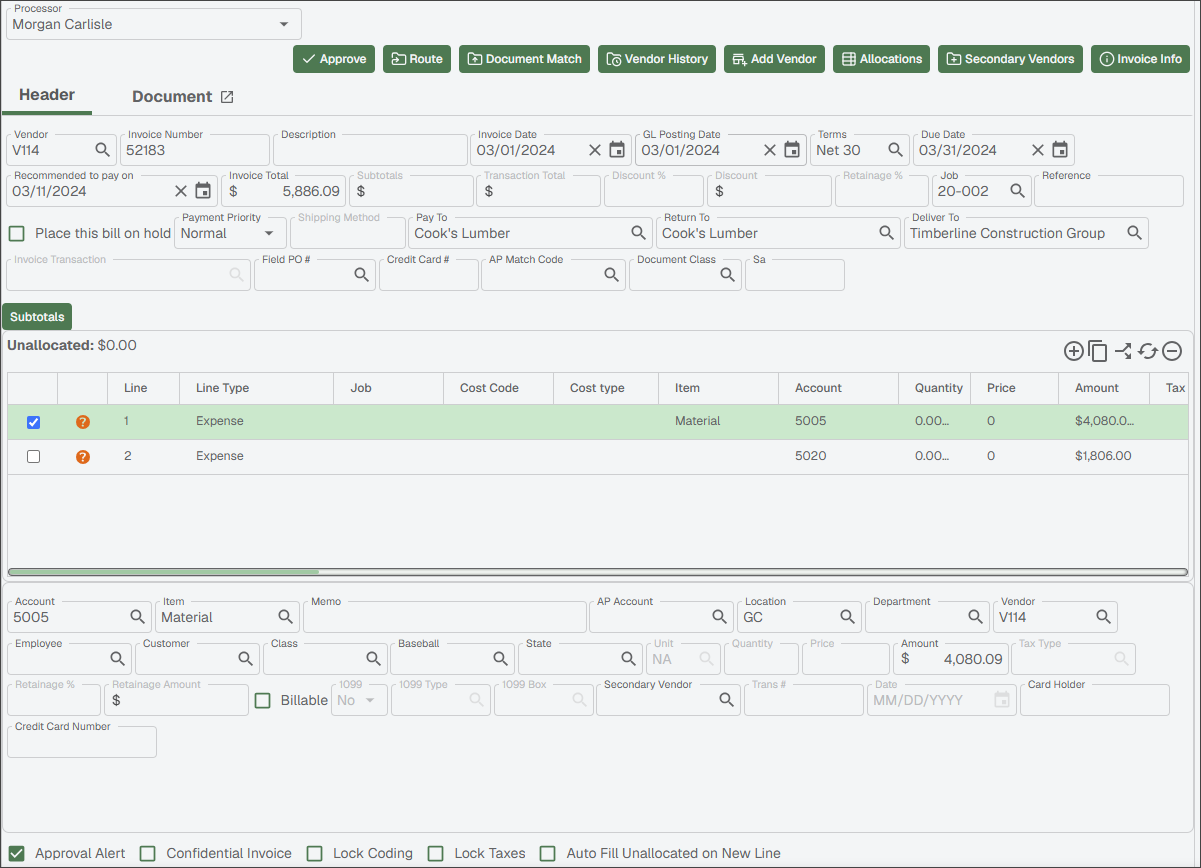Search for a vendor in header Vendor field

(x=102, y=150)
